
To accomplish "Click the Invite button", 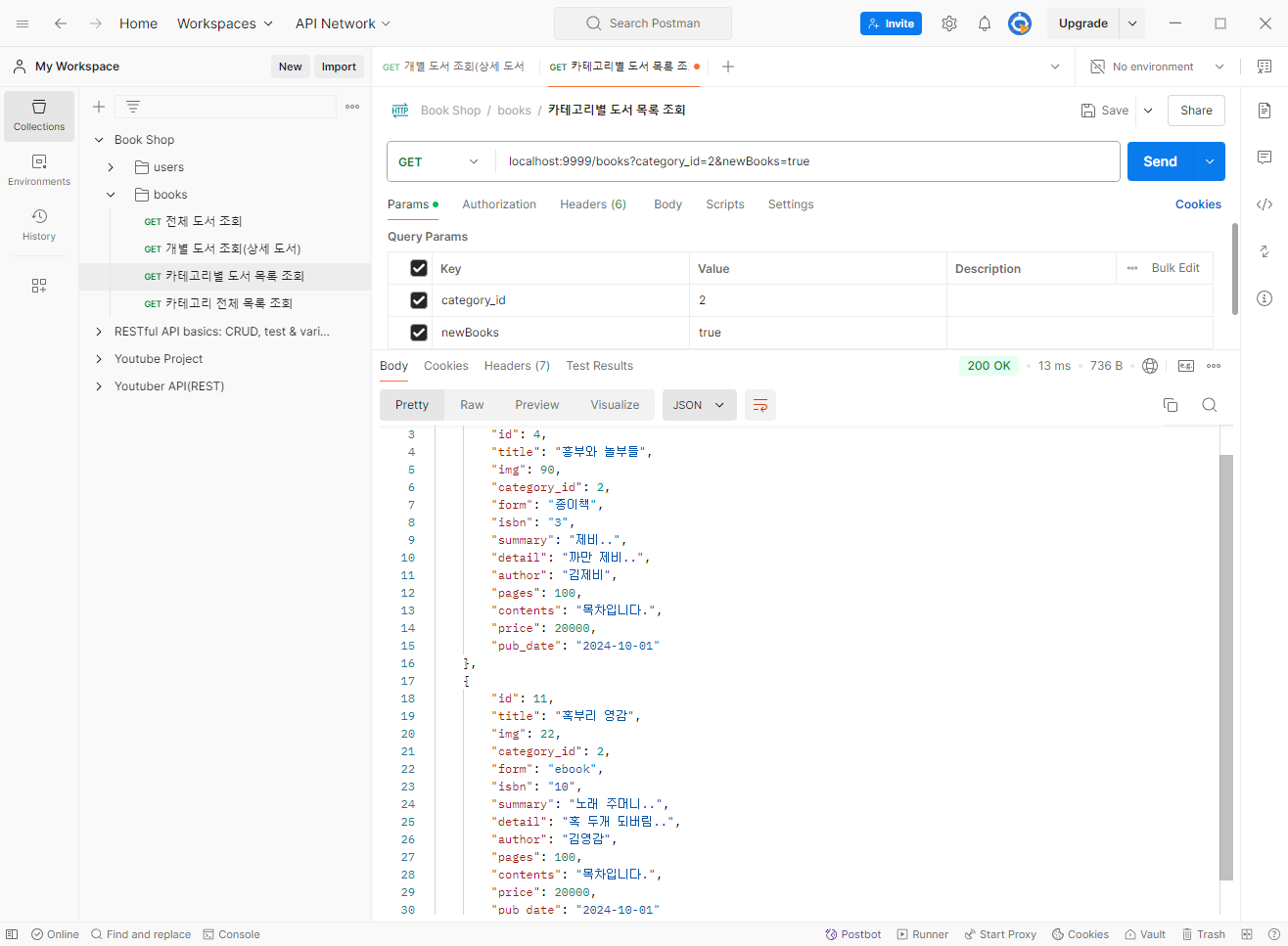I will pos(891,23).
